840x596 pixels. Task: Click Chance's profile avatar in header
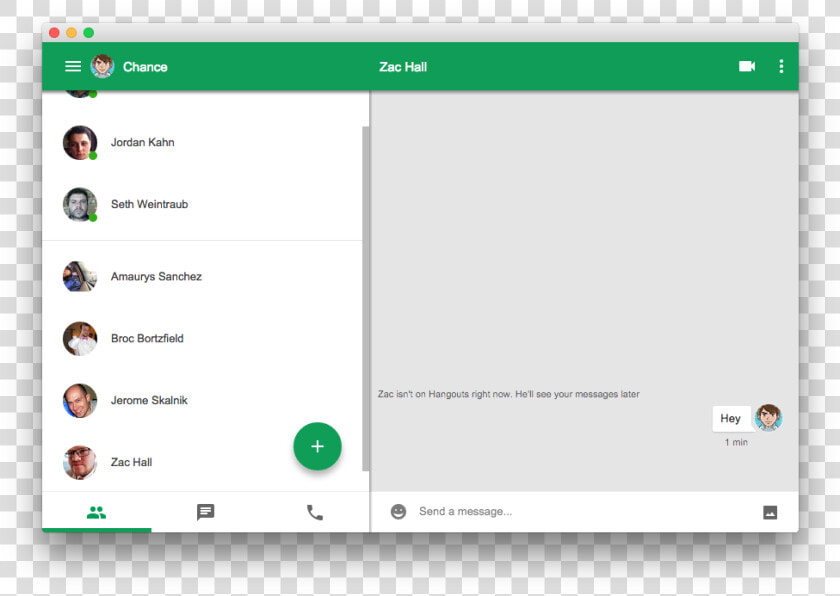point(102,66)
